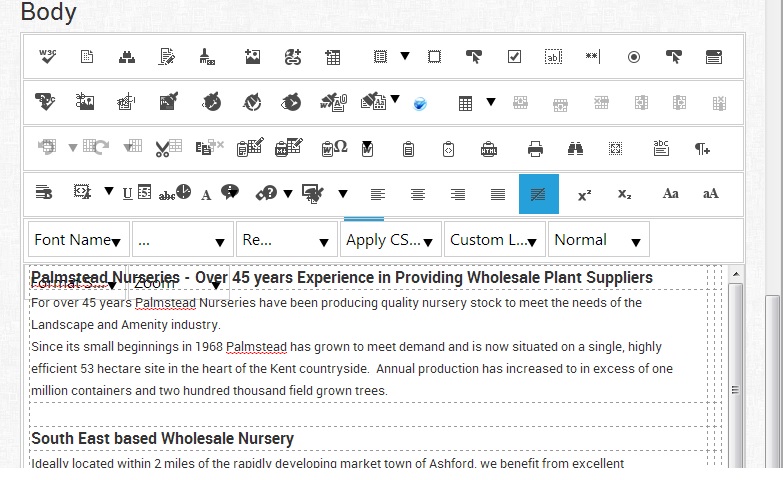This screenshot has width=783, height=480.
Task: Click the Insert Table grid icon
Action: coord(465,103)
